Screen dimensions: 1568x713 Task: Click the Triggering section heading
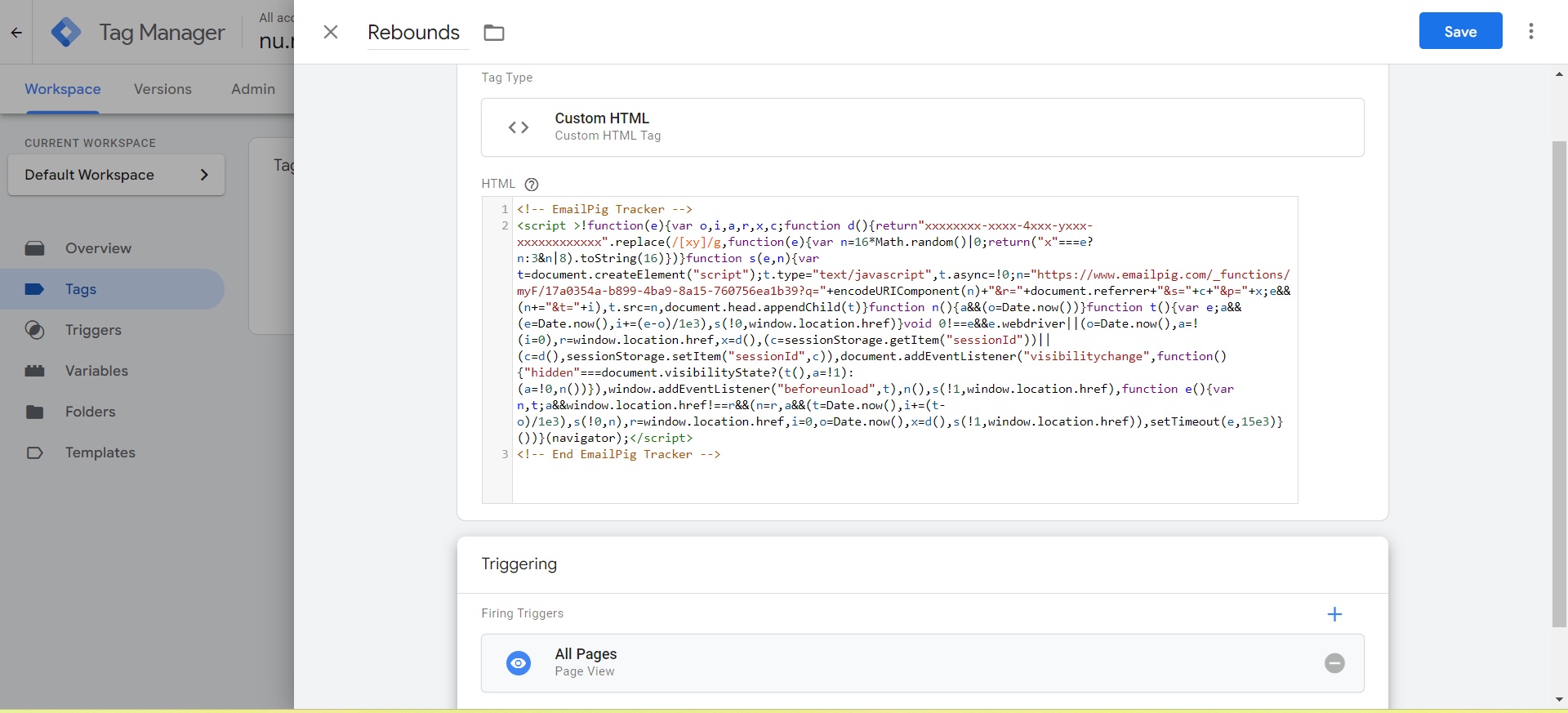(519, 564)
